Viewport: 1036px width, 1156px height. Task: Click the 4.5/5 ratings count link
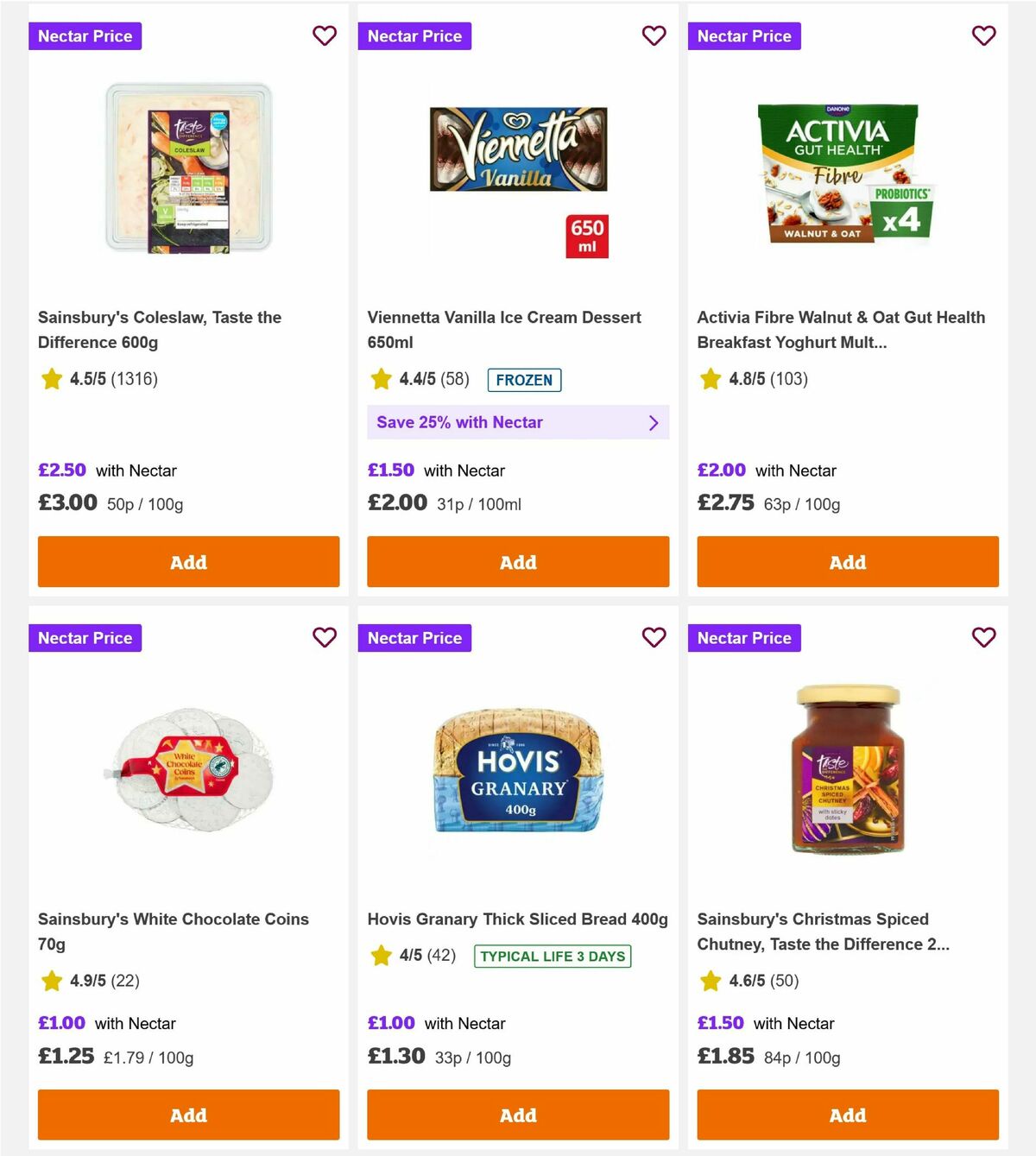pos(136,379)
